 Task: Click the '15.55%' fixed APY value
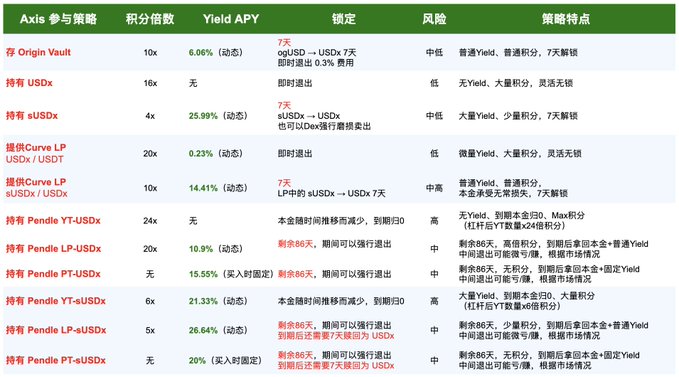(203, 274)
